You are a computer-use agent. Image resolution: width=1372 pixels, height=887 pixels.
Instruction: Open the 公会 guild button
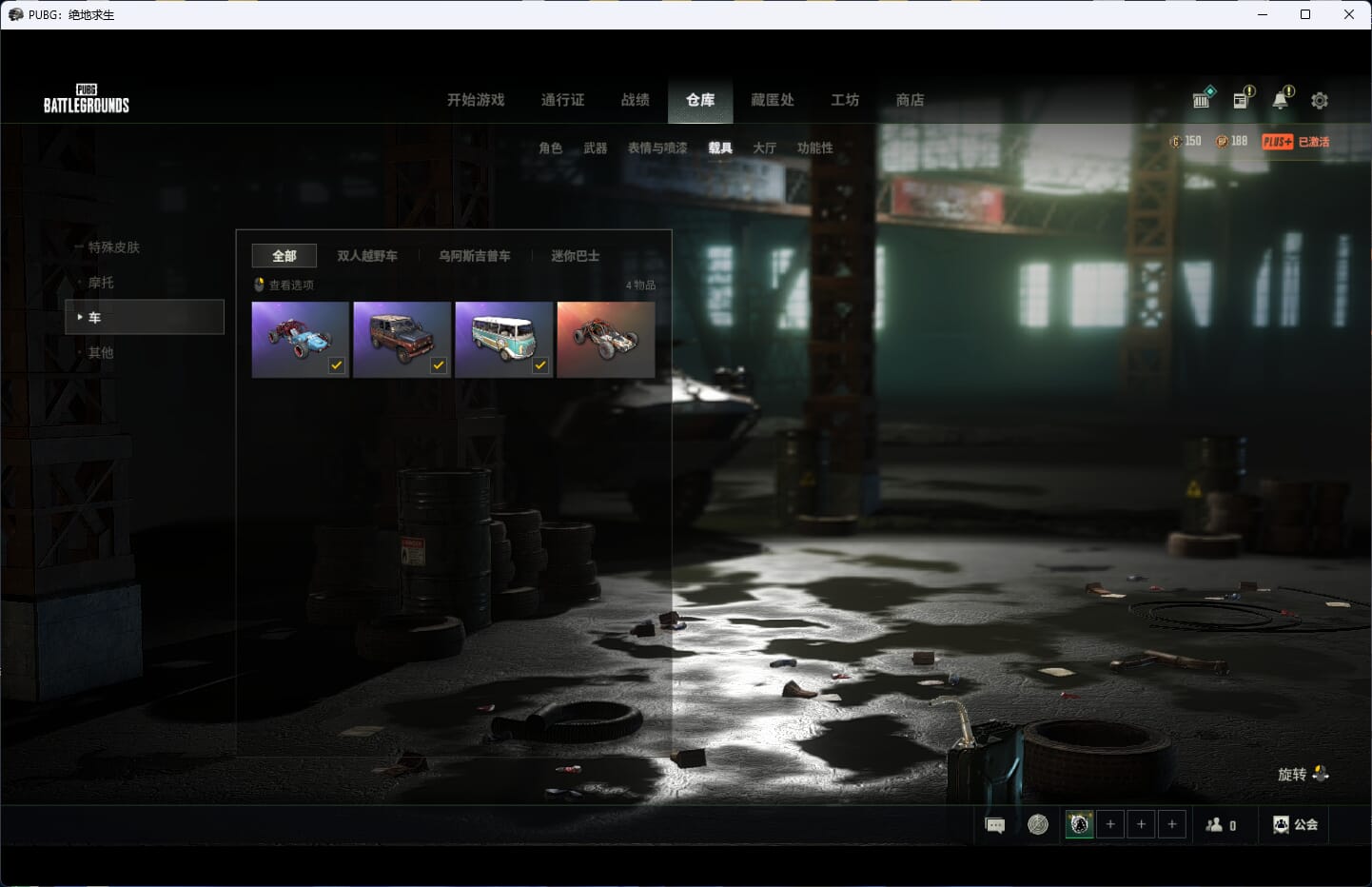tap(1296, 824)
